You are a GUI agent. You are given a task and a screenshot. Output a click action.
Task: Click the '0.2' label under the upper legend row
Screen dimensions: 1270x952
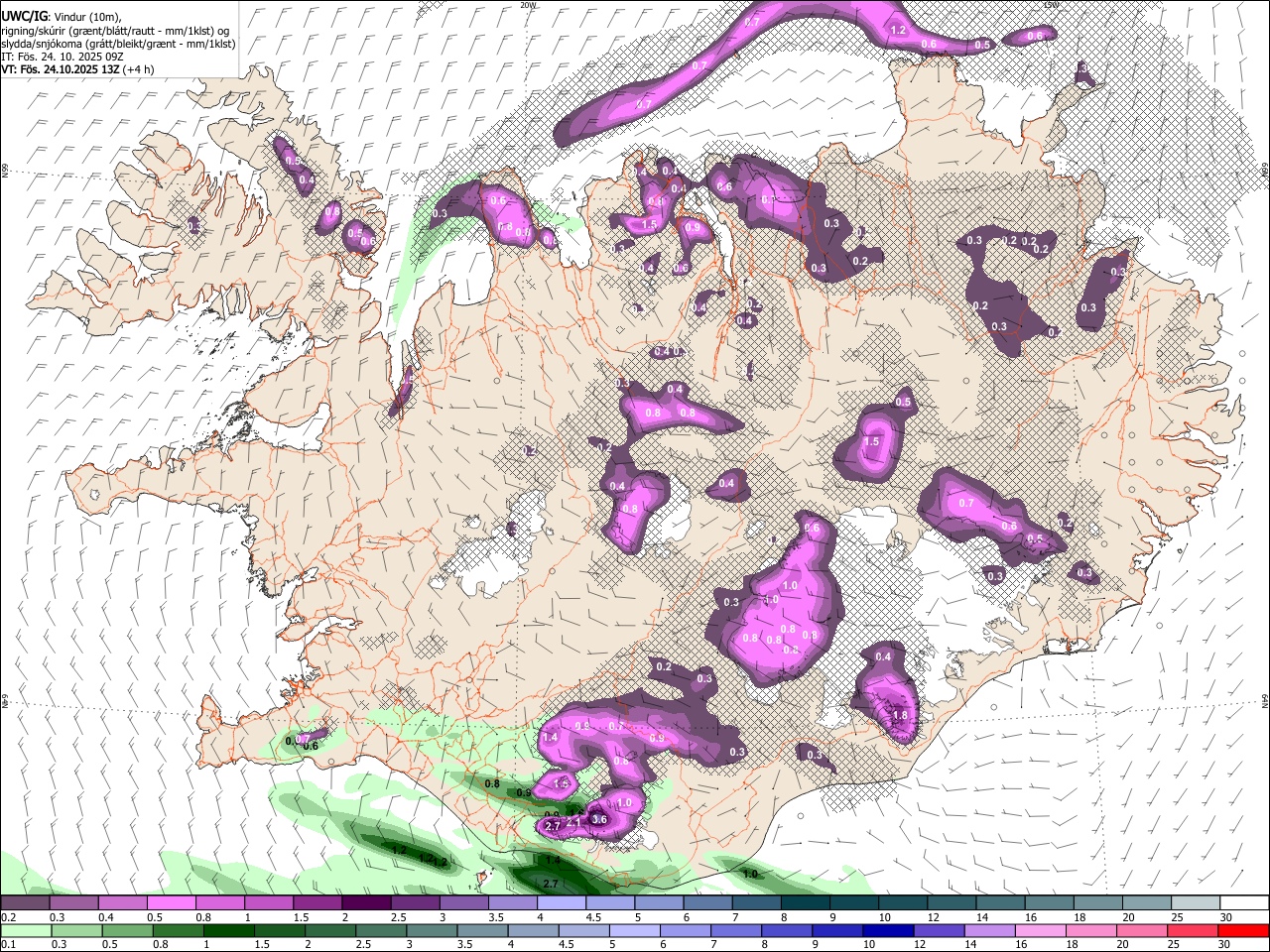click(7, 917)
